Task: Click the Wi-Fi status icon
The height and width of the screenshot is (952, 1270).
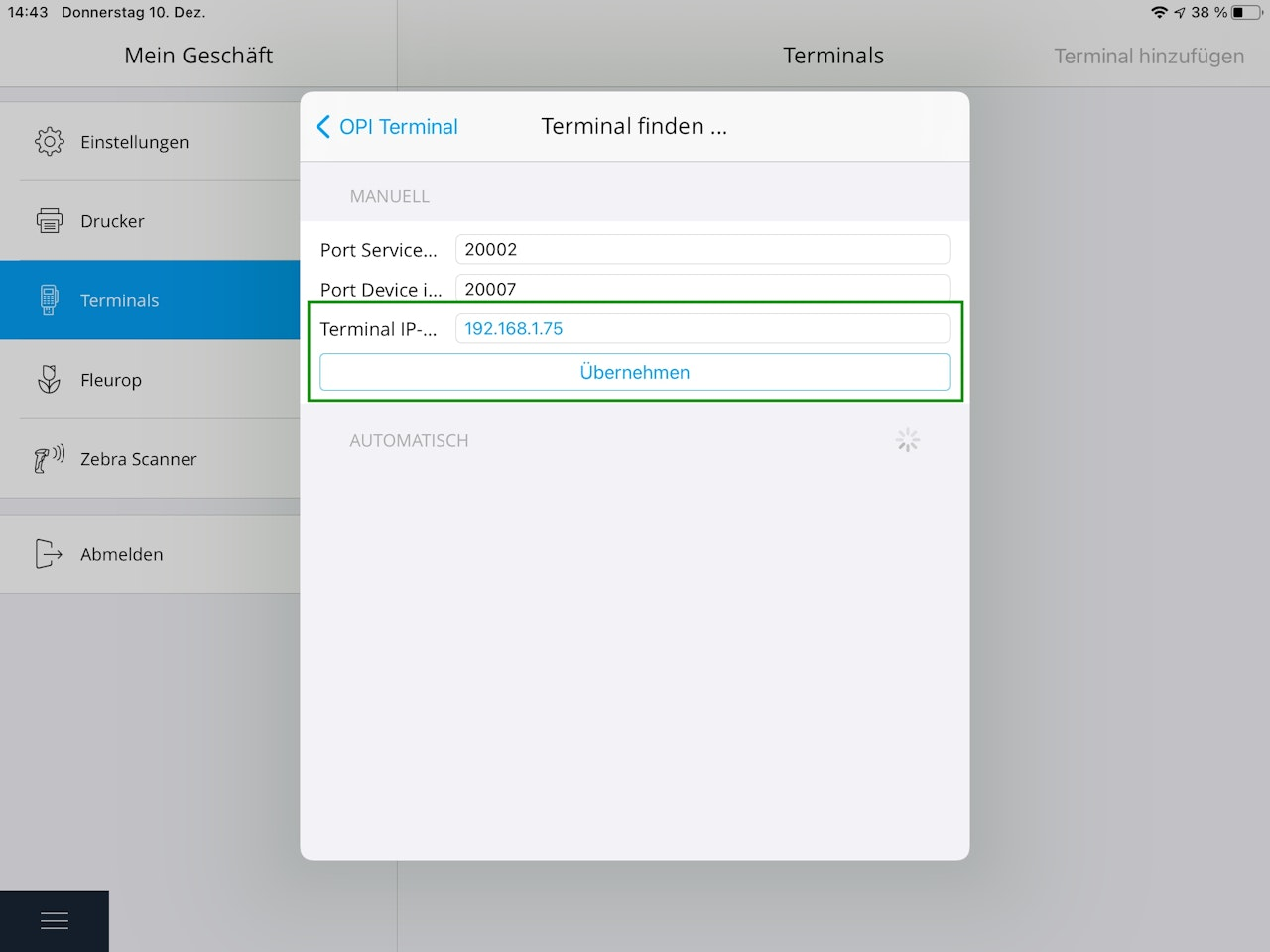Action: tap(1159, 12)
